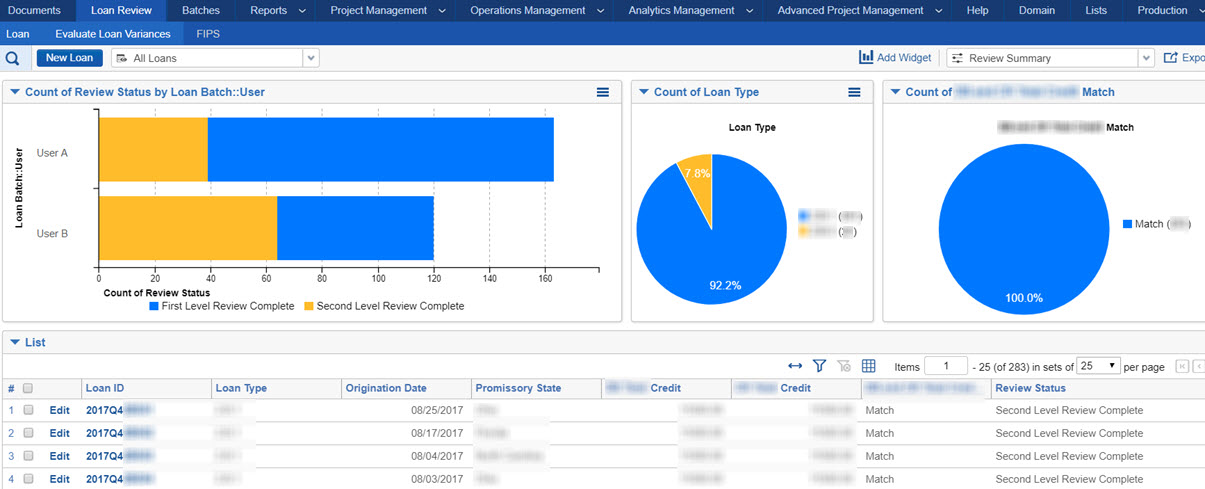Image resolution: width=1205 pixels, height=489 pixels.
Task: Click the Add Widget chart icon
Action: 866,58
